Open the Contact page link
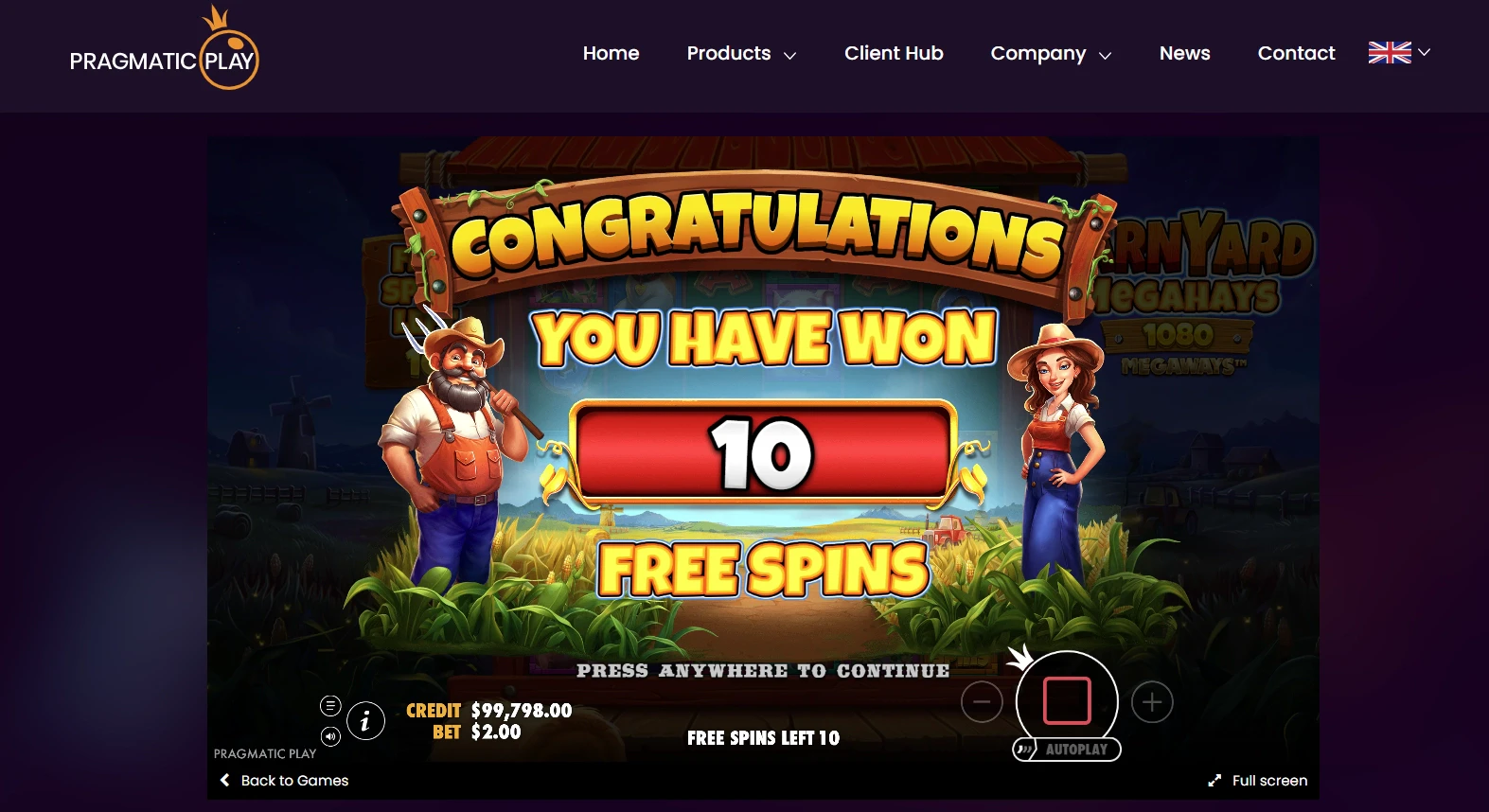The width and height of the screenshot is (1489, 812). point(1296,54)
